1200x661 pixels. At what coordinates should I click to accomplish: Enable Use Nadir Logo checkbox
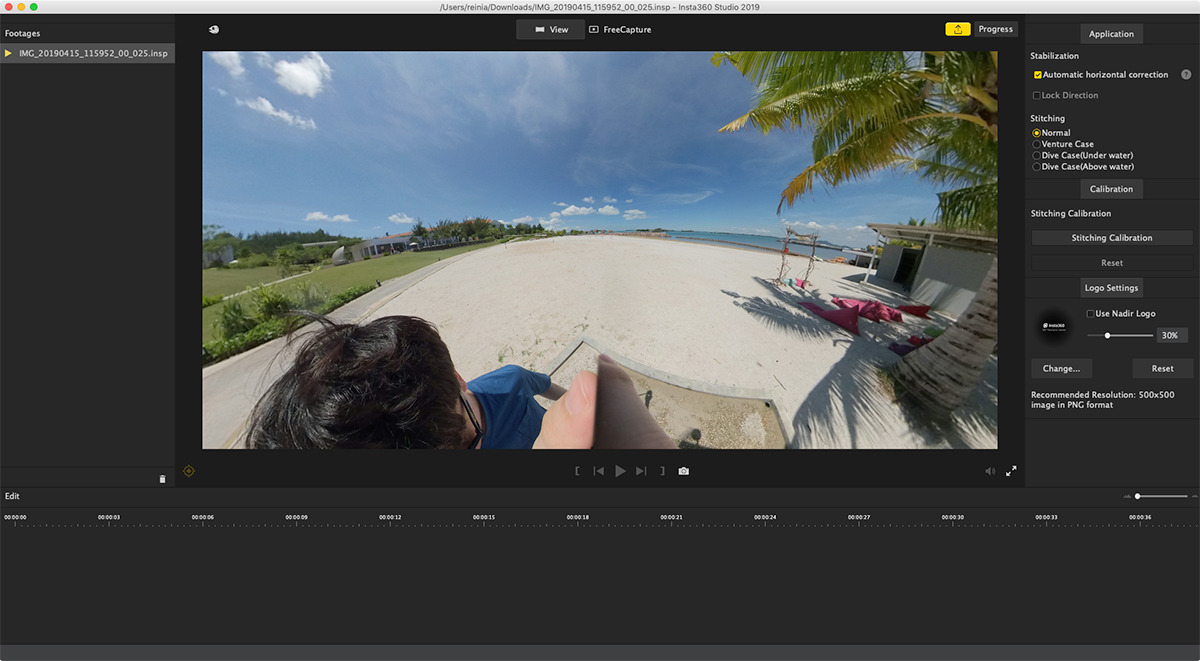point(1090,314)
